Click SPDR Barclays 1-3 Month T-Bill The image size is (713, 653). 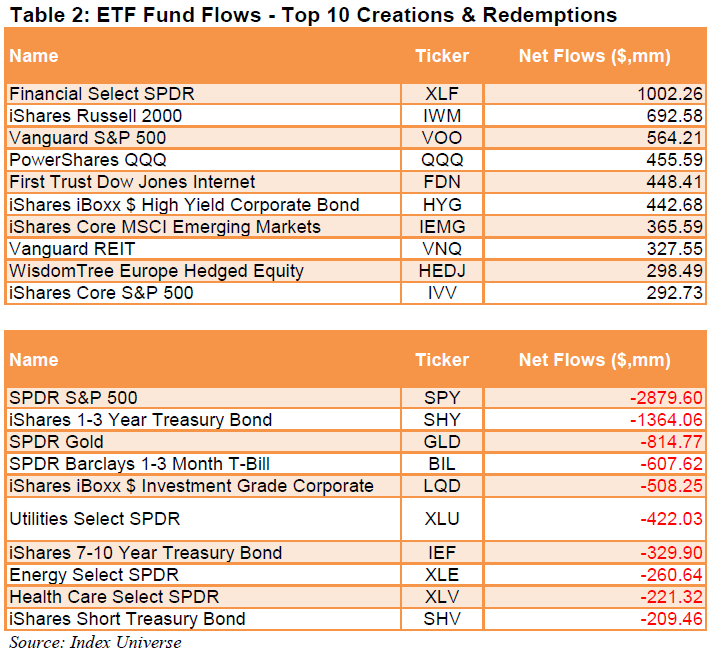point(139,464)
